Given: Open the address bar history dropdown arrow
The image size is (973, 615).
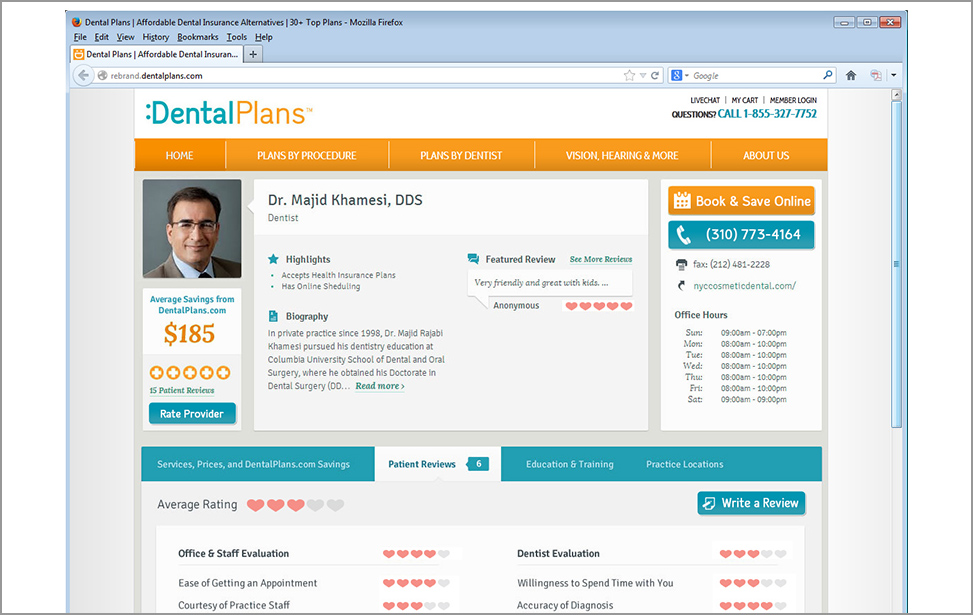Looking at the screenshot, I should point(643,75).
